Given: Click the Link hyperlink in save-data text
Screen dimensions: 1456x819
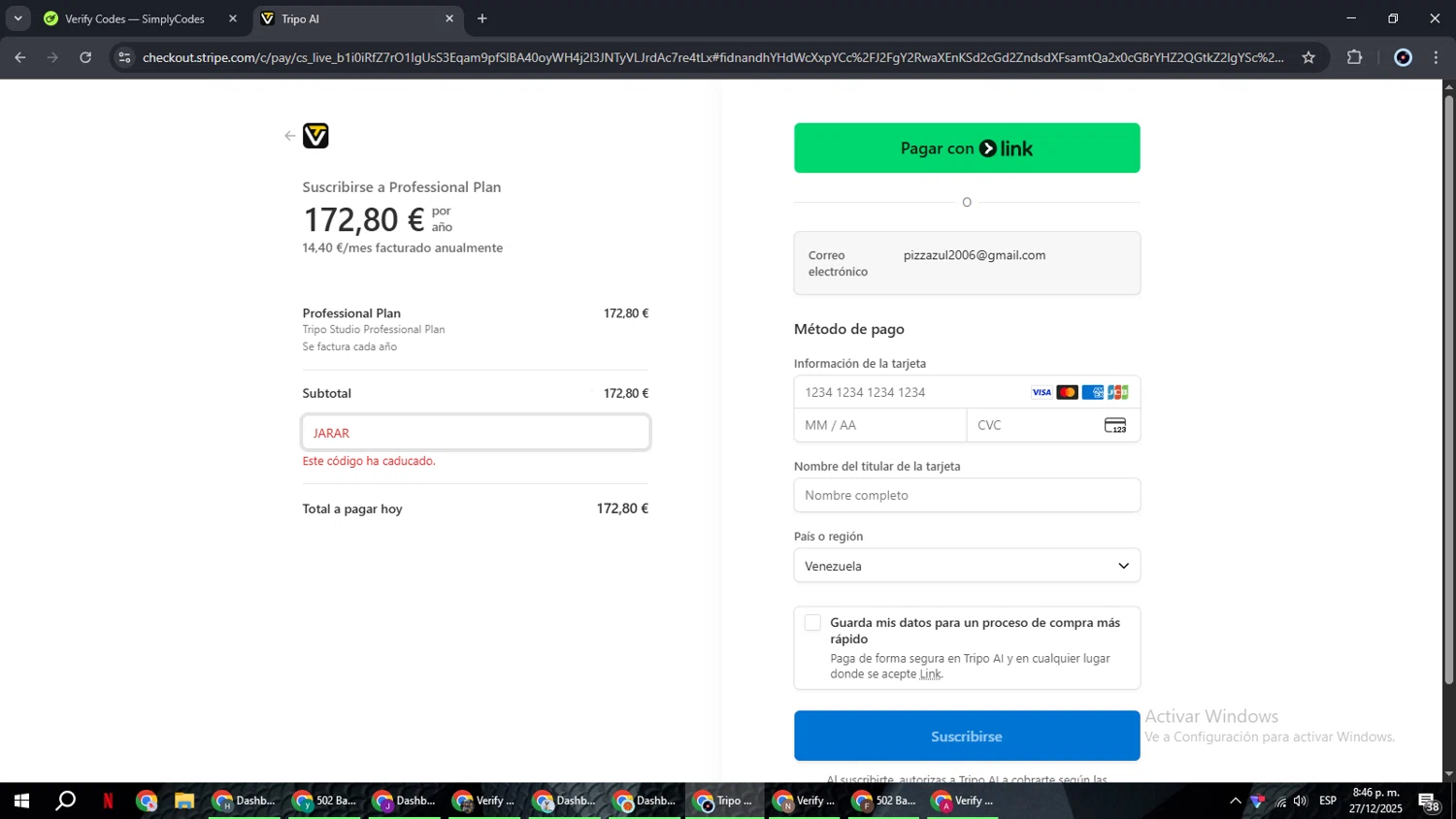Looking at the screenshot, I should (931, 674).
